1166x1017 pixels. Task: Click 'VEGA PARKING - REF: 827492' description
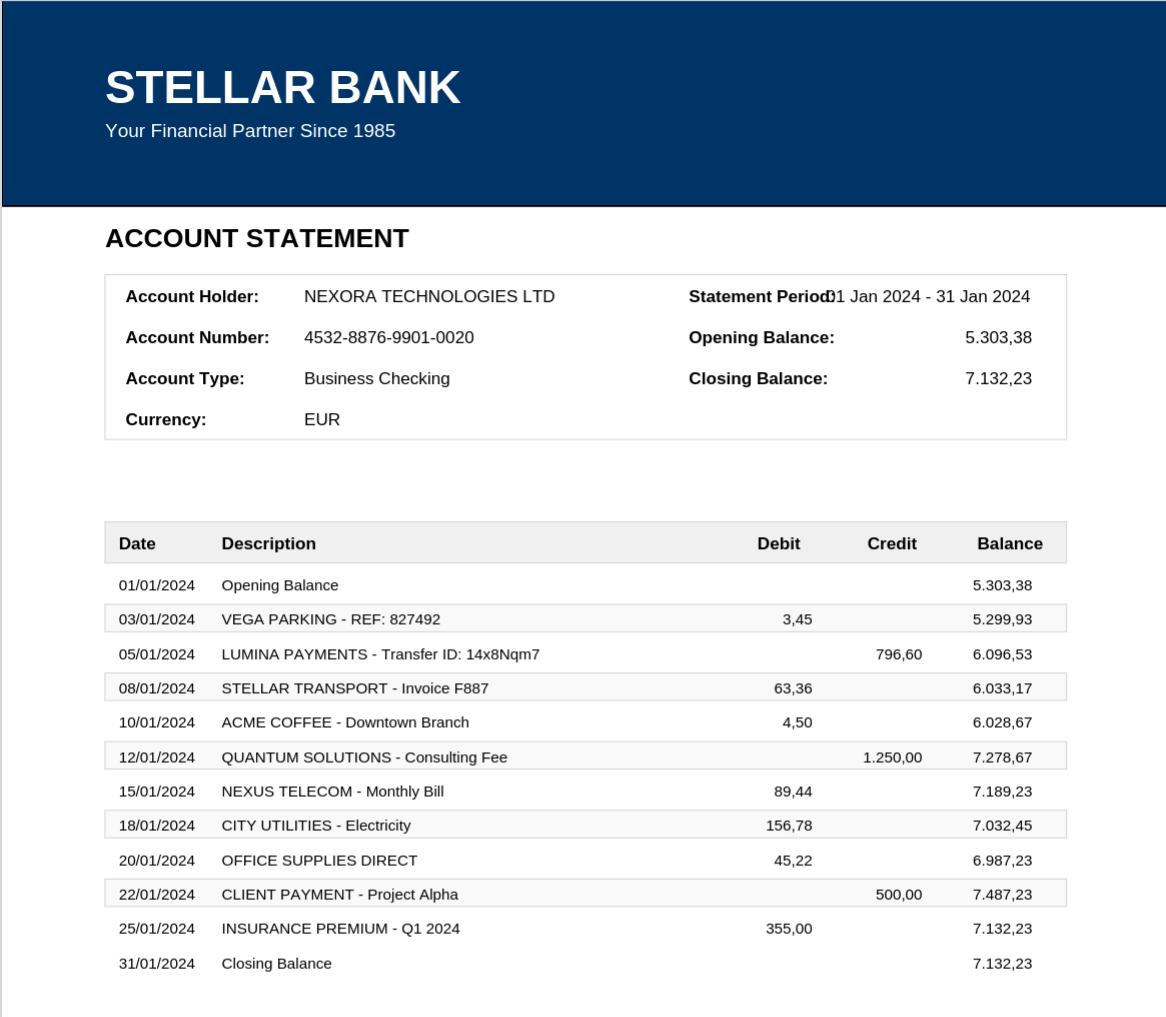pos(331,619)
